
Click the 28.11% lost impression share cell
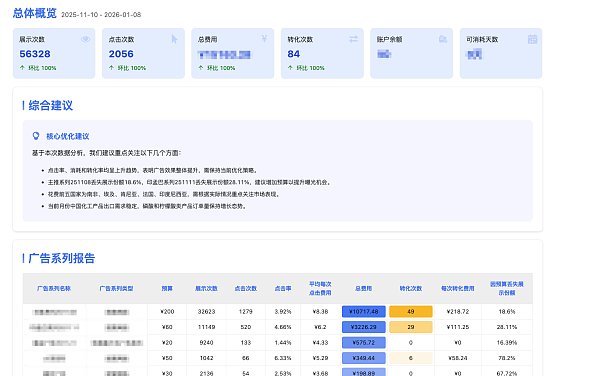[x=507, y=327]
